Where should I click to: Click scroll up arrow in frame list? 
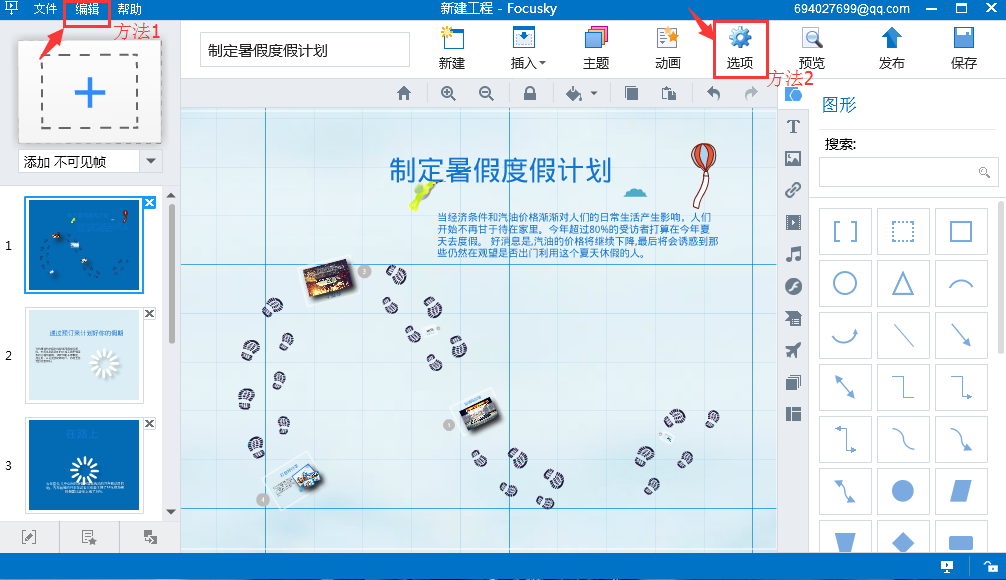(171, 195)
